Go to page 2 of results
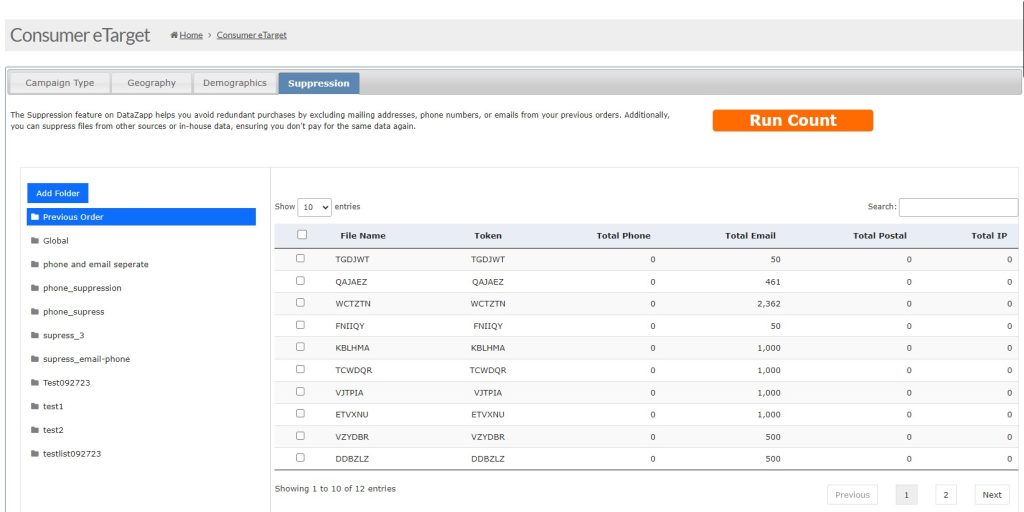The width and height of the screenshot is (1024, 512). [946, 495]
